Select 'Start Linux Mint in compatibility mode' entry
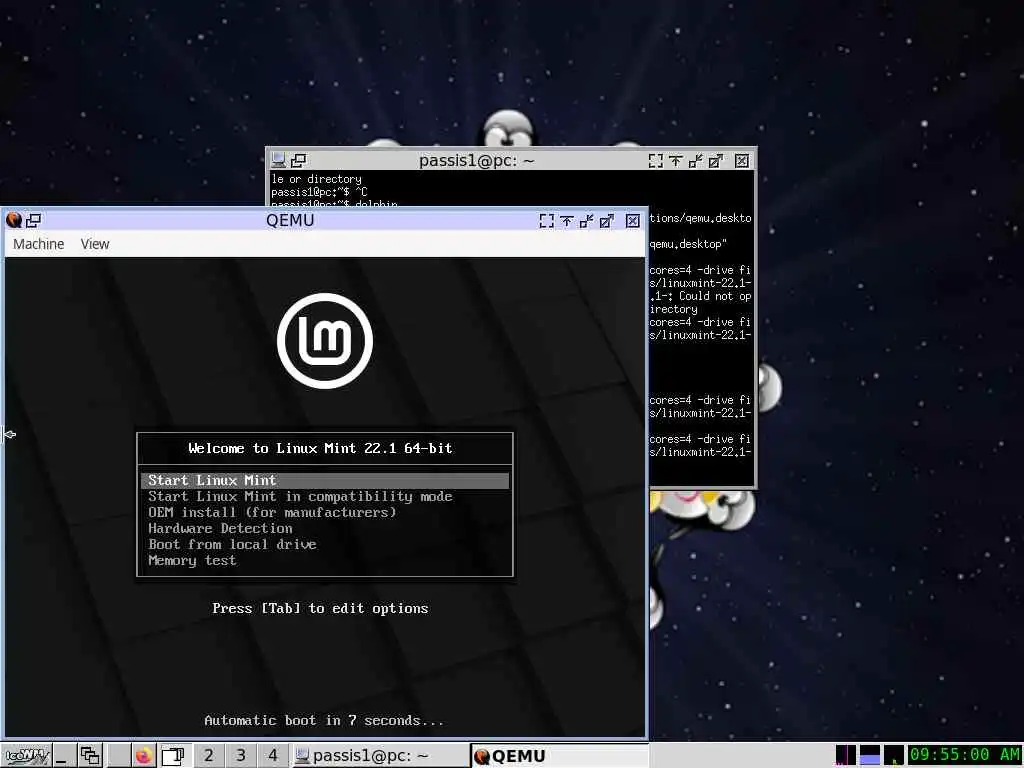The image size is (1024, 768). point(325,496)
